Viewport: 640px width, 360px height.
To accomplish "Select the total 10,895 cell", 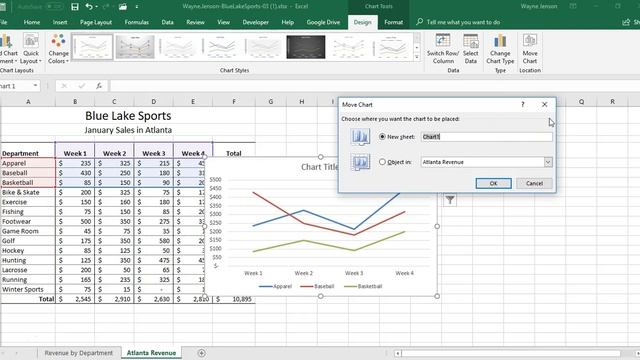I will coord(234,299).
